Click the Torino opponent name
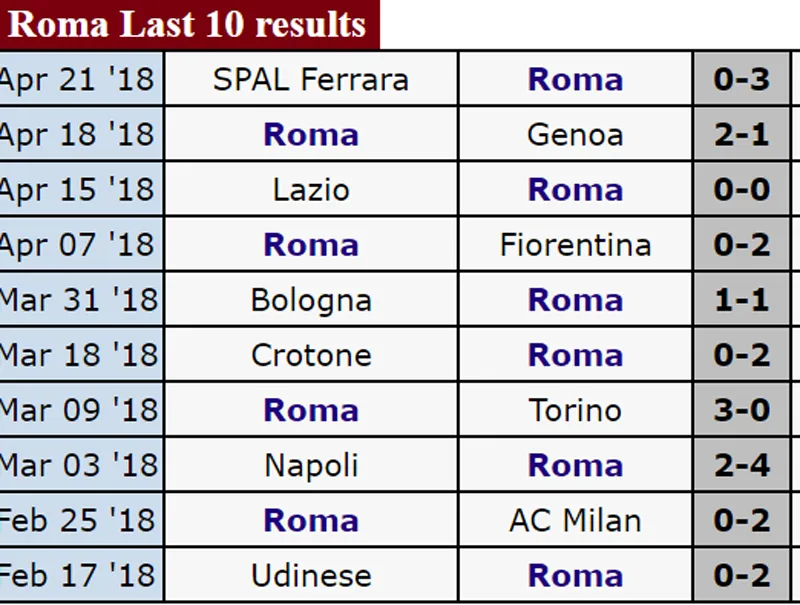 tap(575, 410)
